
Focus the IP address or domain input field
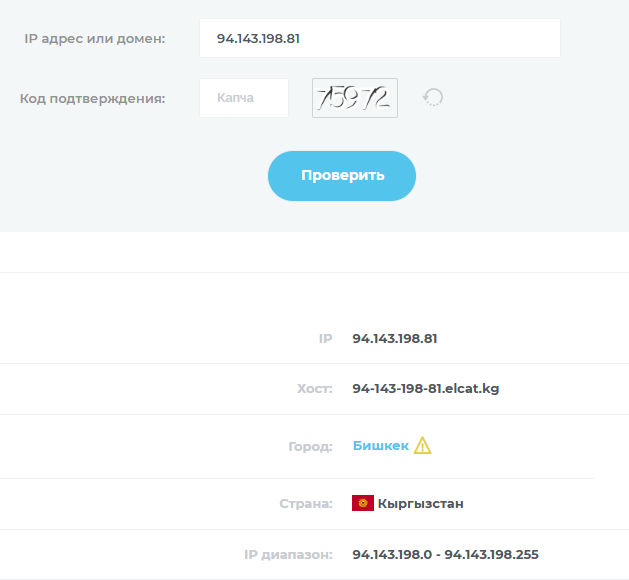[379, 38]
